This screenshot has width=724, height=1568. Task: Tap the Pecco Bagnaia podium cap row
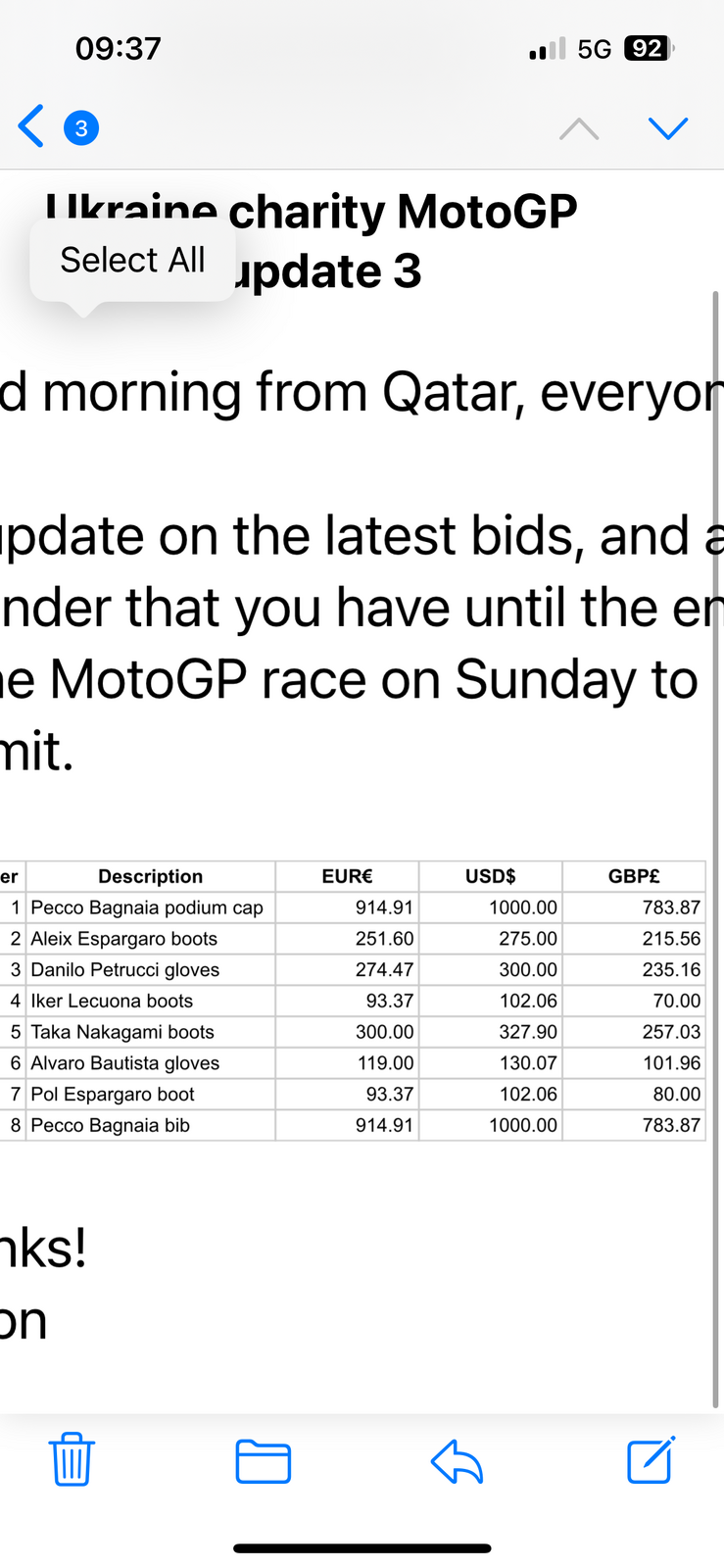click(x=353, y=907)
